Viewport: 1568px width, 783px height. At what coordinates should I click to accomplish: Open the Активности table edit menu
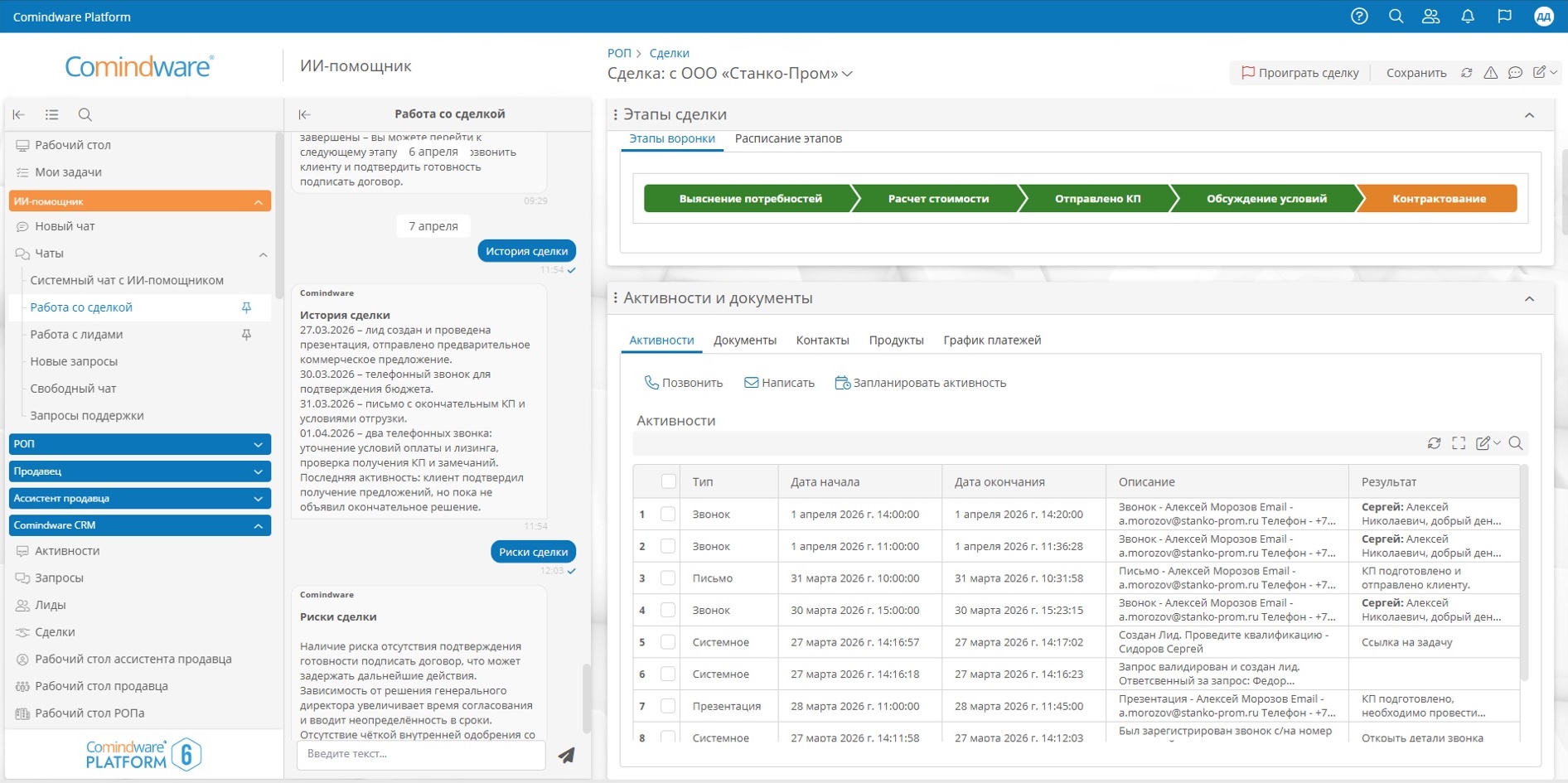pos(1488,443)
